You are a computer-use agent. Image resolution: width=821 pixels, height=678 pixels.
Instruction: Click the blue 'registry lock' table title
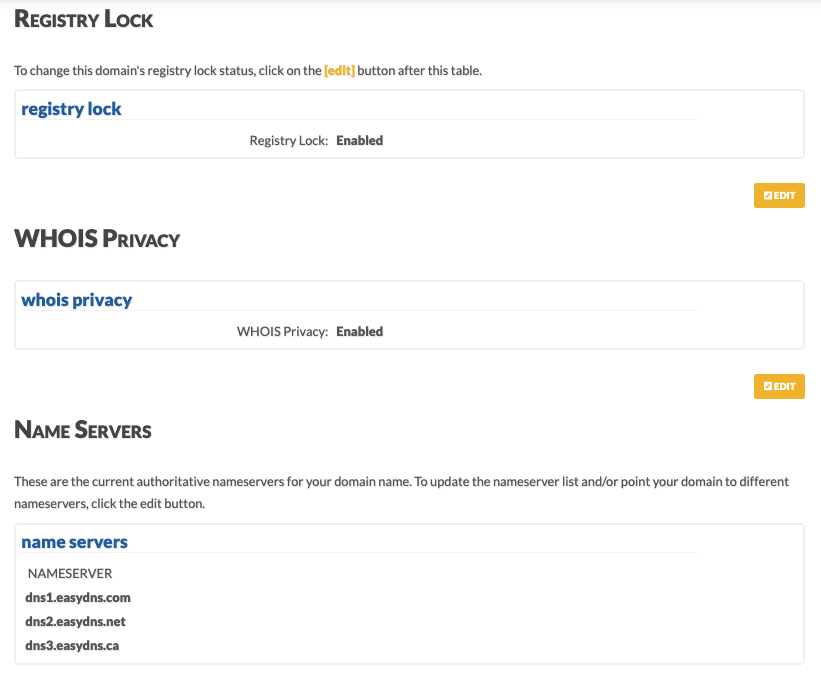71,109
